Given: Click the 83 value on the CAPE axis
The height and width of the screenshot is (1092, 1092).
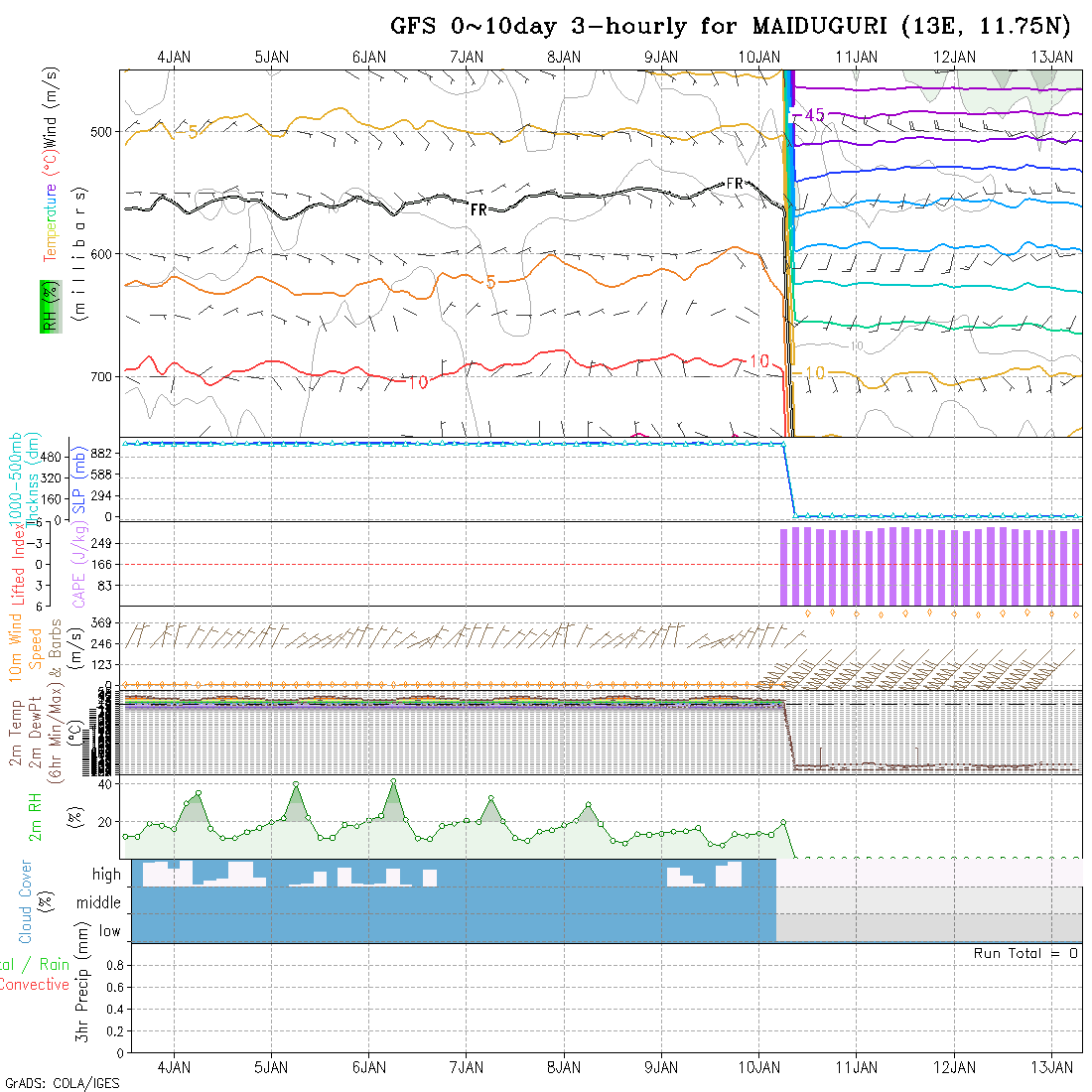Looking at the screenshot, I should (104, 586).
